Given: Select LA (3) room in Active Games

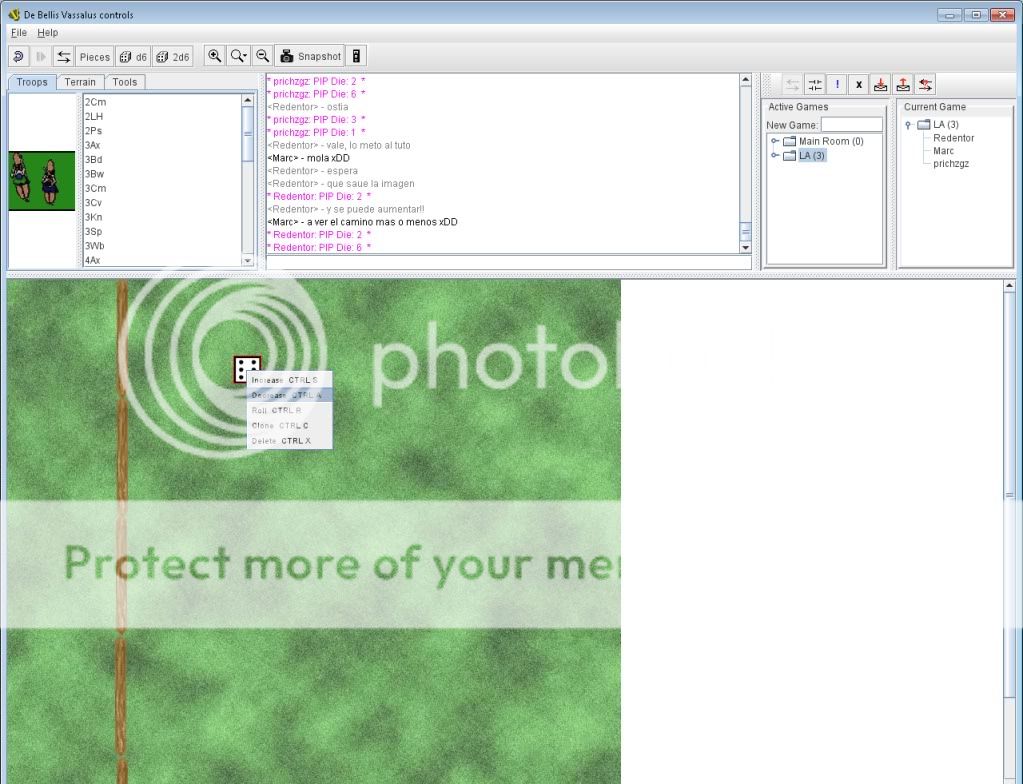Looking at the screenshot, I should [812, 155].
